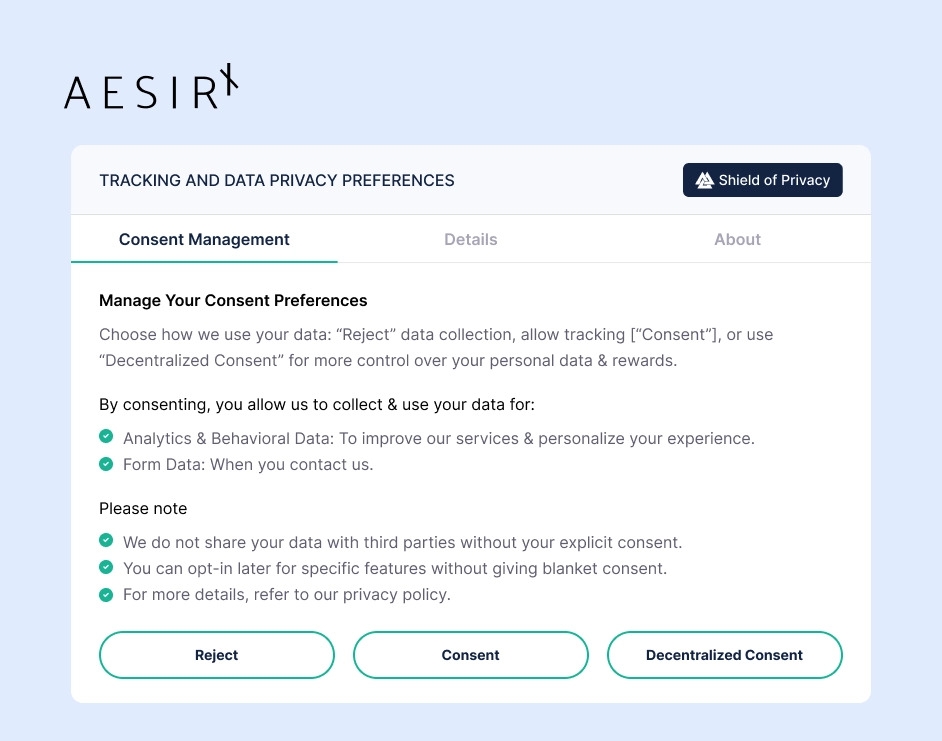The image size is (942, 741).
Task: Click the Reject button
Action: click(x=216, y=655)
